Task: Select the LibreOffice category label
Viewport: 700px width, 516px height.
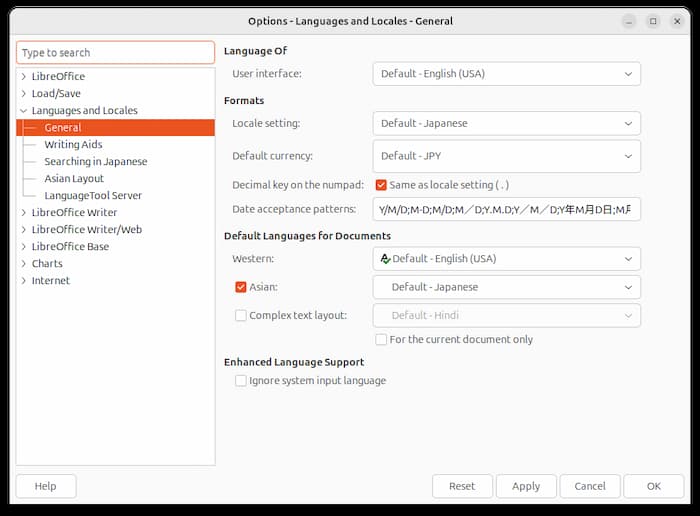Action: (58, 76)
